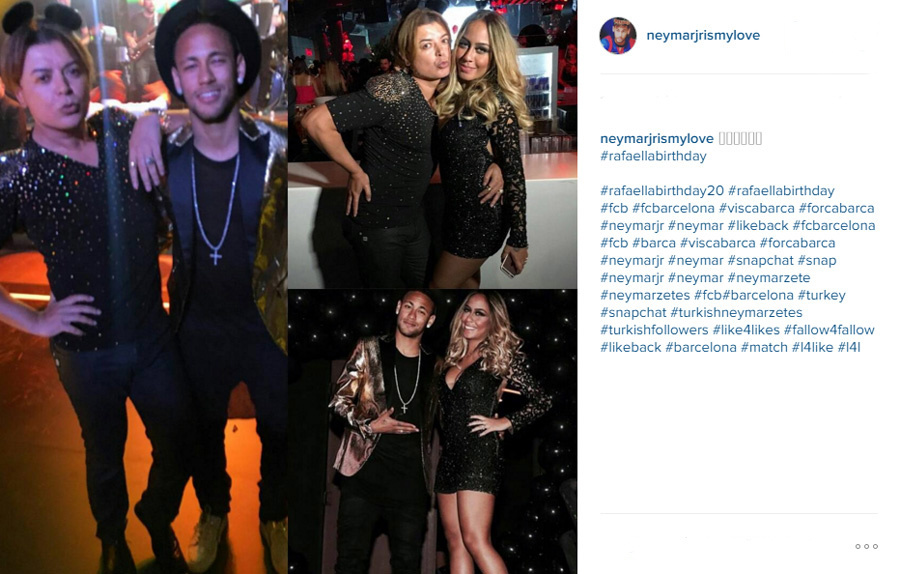Open the #like4likes hashtag
Viewport: 900px width, 574px height.
click(746, 329)
